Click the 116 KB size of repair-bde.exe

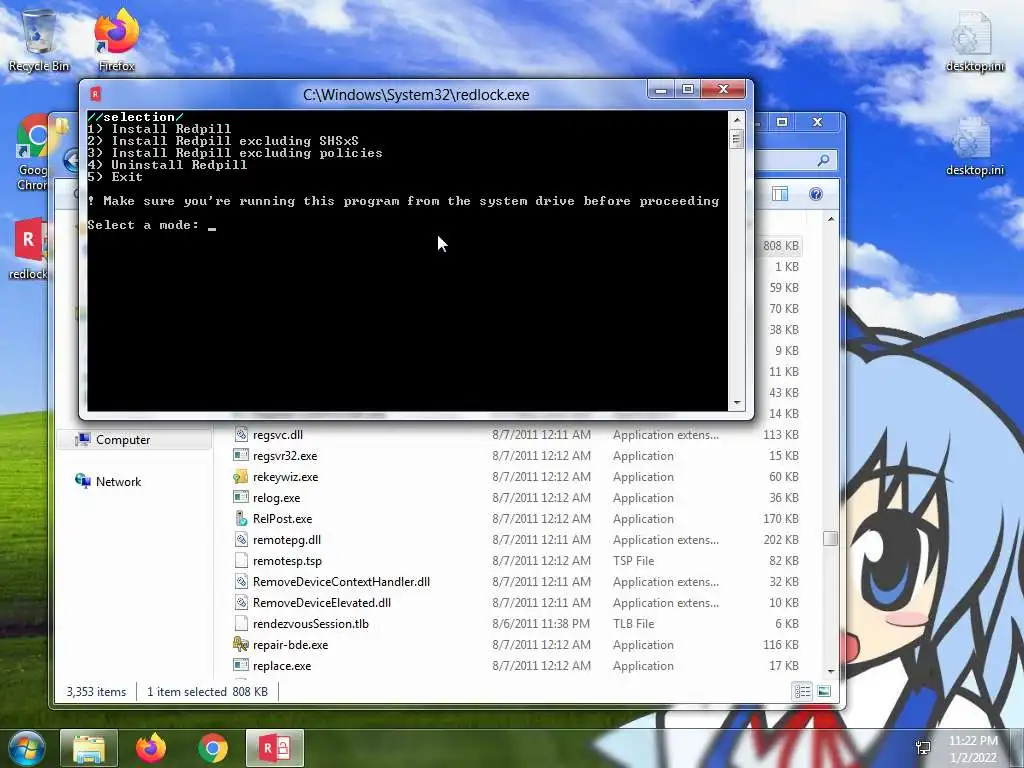(780, 645)
